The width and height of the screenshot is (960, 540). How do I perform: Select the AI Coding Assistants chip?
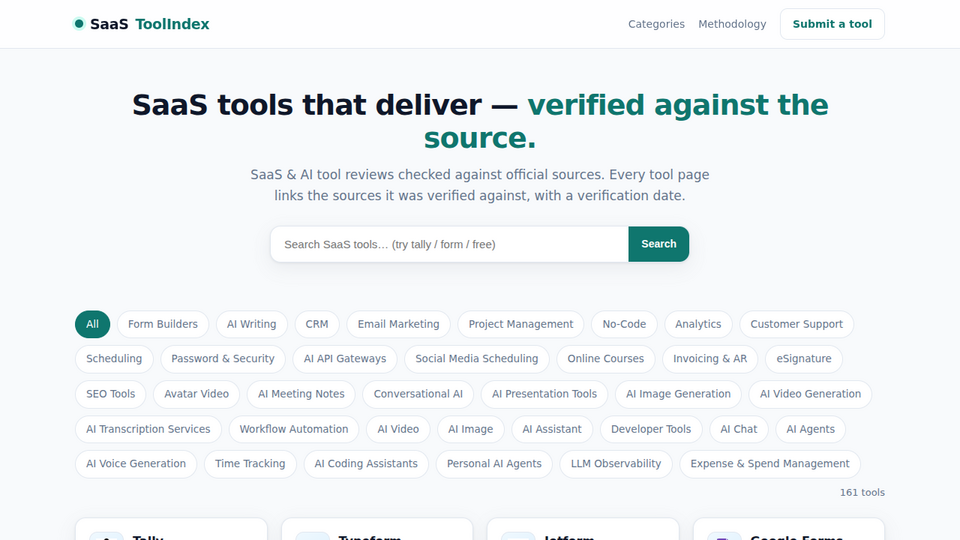coord(366,464)
